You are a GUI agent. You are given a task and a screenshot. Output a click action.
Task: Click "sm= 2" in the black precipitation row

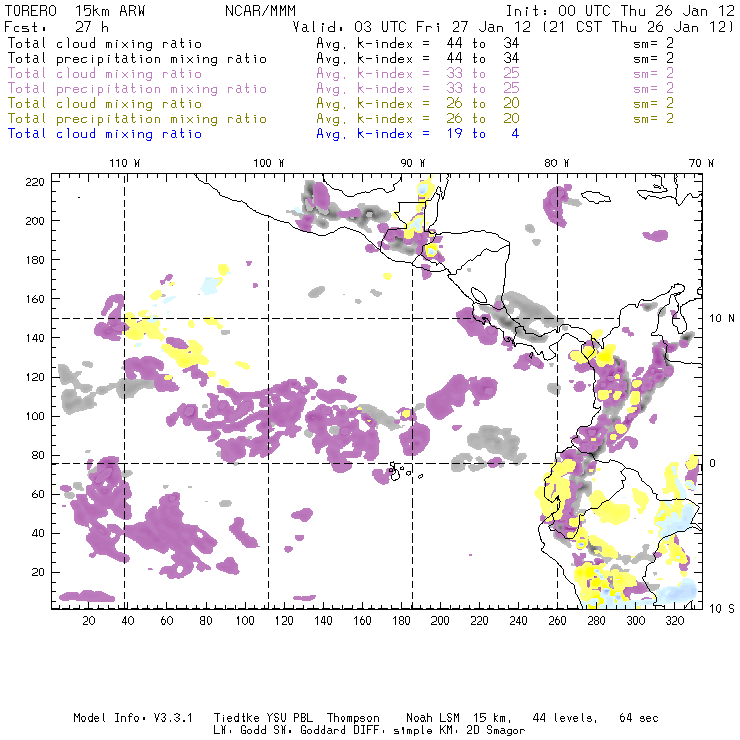[654, 59]
